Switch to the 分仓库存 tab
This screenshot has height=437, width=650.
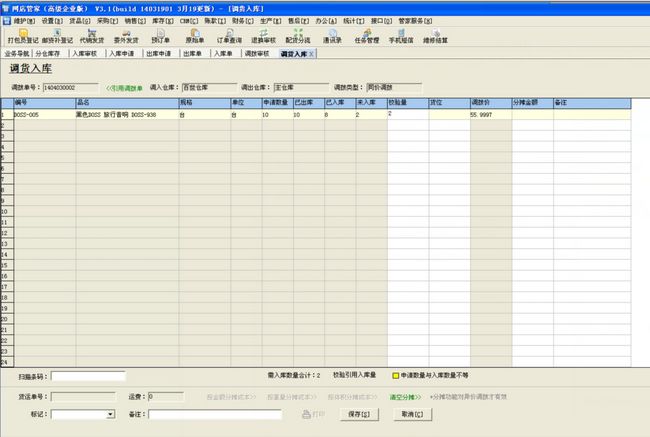tap(48, 54)
